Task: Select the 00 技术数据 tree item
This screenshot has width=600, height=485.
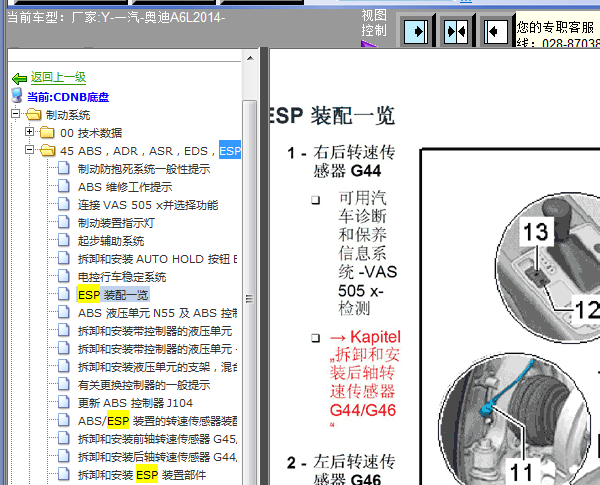Action: (x=91, y=133)
